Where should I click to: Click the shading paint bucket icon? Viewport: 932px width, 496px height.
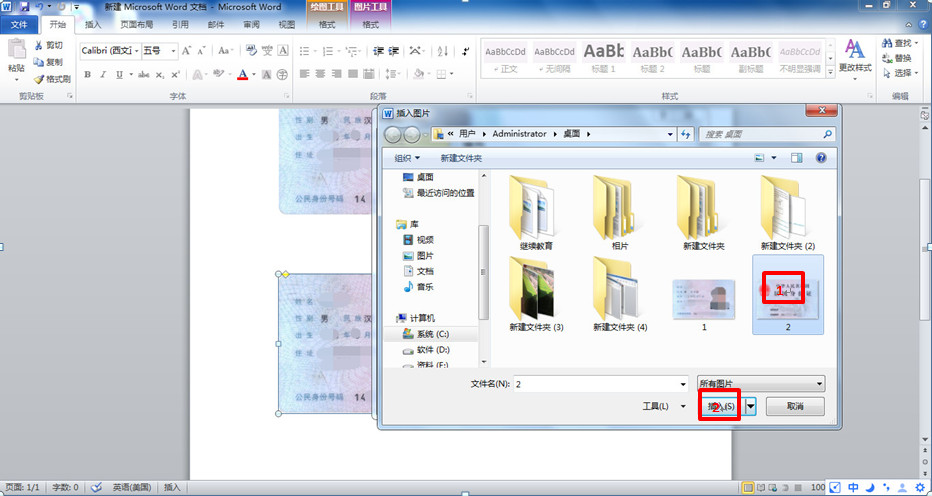pyautogui.click(x=418, y=75)
